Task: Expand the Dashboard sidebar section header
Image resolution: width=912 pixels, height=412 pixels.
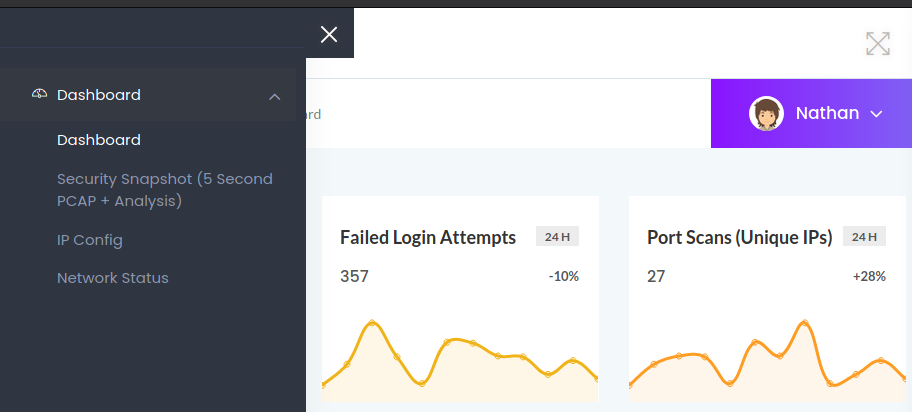Action: (x=98, y=95)
